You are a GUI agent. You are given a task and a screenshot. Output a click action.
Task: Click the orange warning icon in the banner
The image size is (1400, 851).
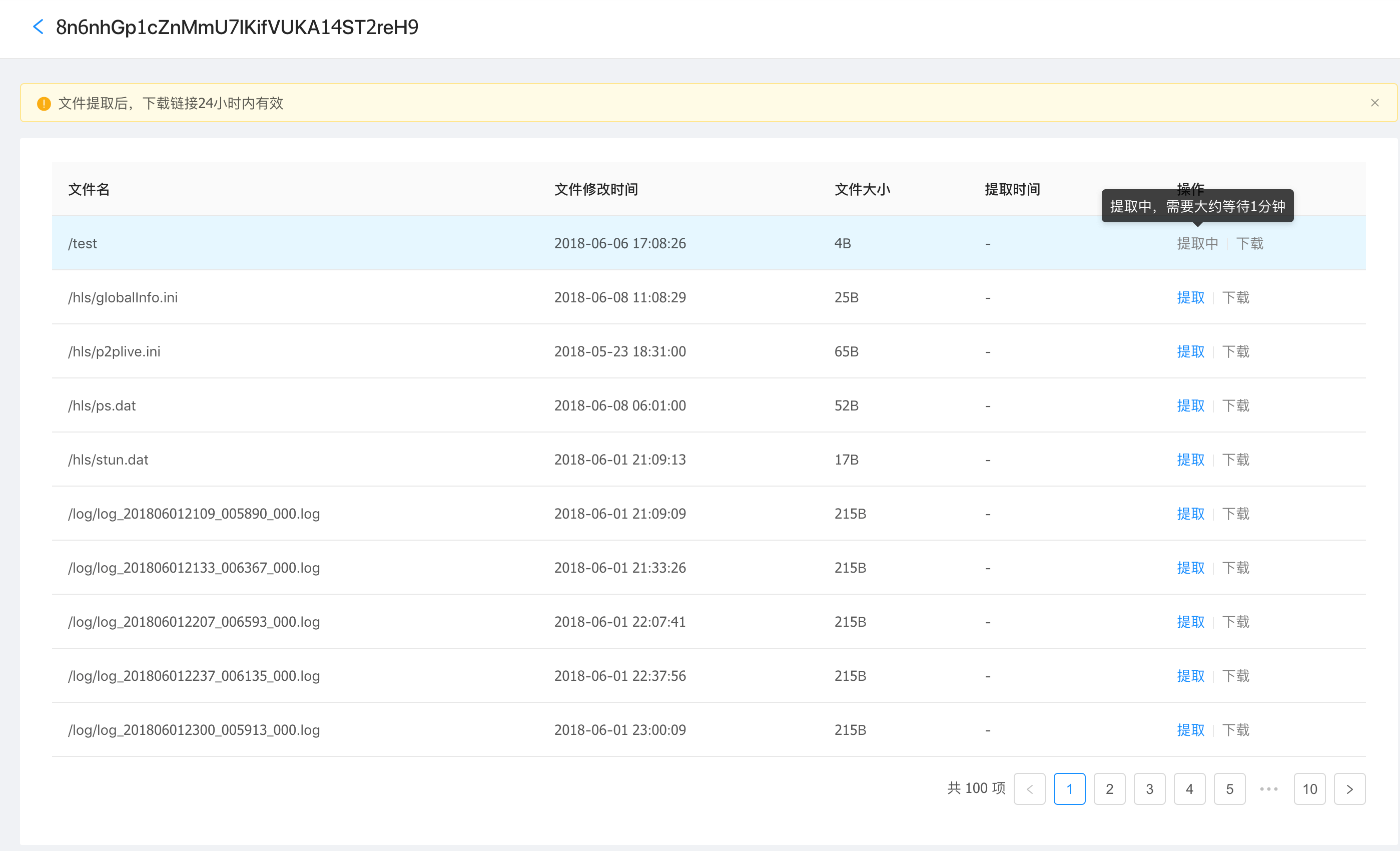(44, 104)
